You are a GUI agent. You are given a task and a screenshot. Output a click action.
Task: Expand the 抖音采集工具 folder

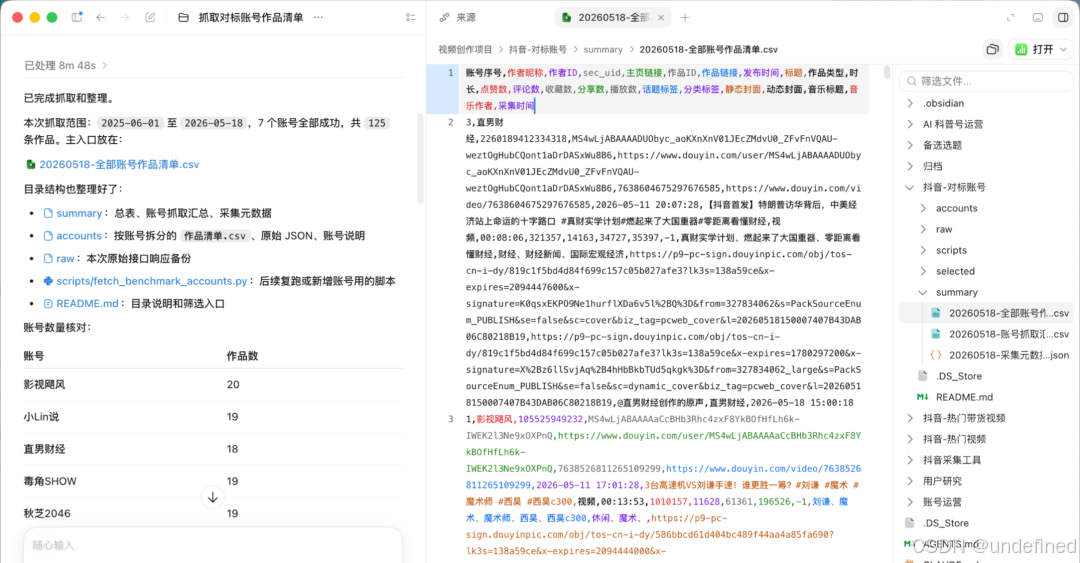[910, 460]
